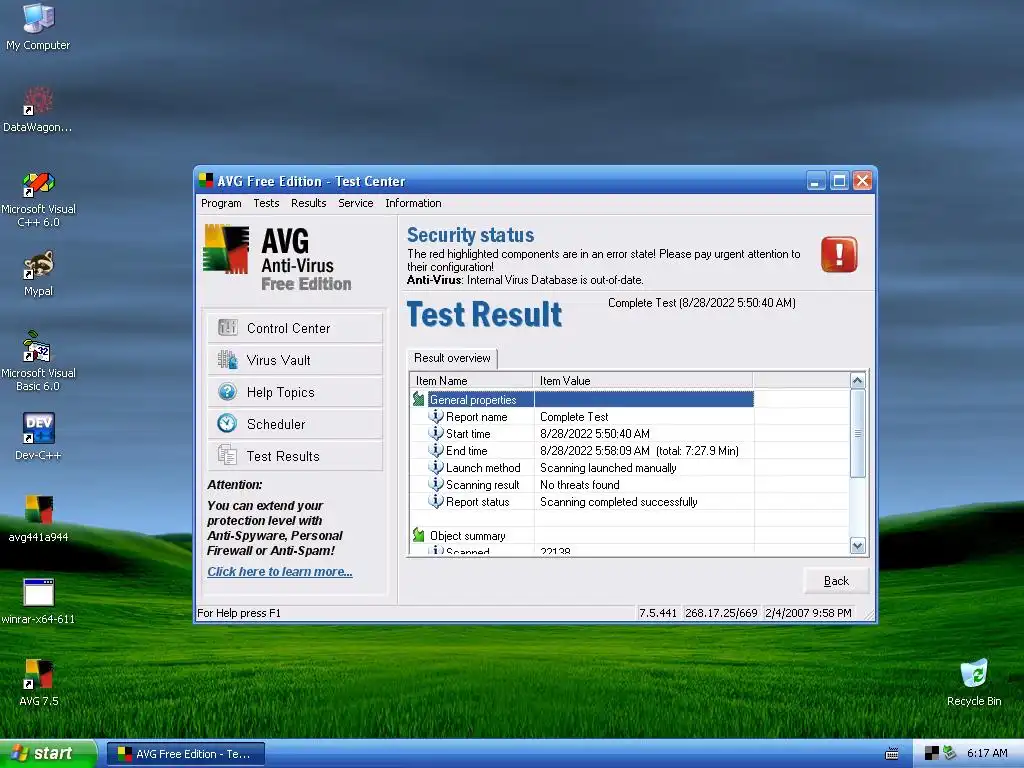Open Microsoft Visual Basic 6.0 shortcut

point(38,362)
